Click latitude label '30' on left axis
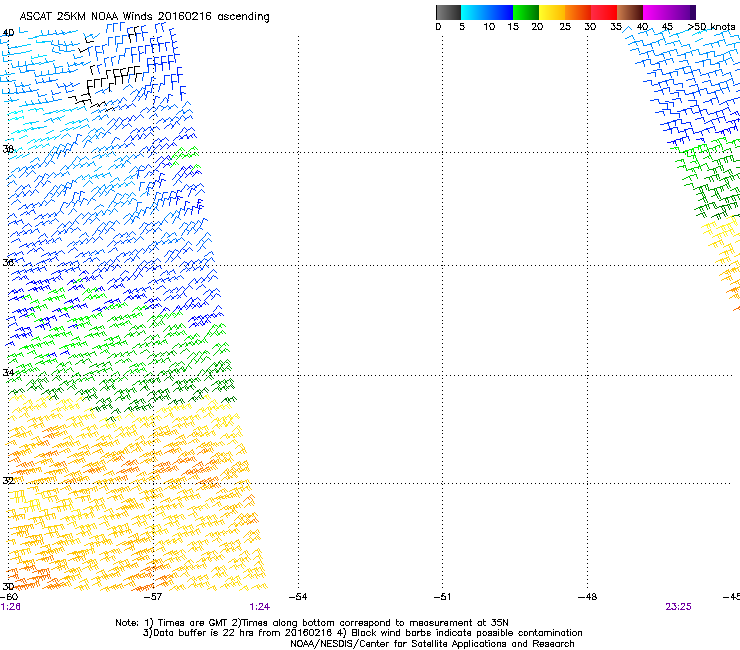 (x=8, y=586)
